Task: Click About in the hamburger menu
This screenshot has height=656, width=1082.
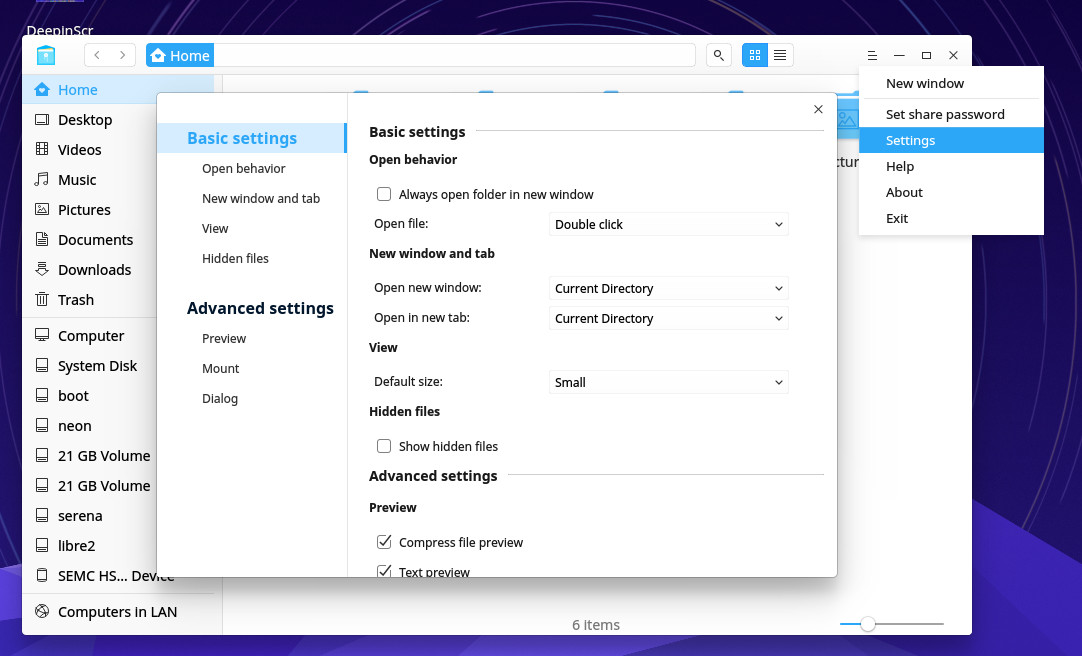Action: click(903, 192)
